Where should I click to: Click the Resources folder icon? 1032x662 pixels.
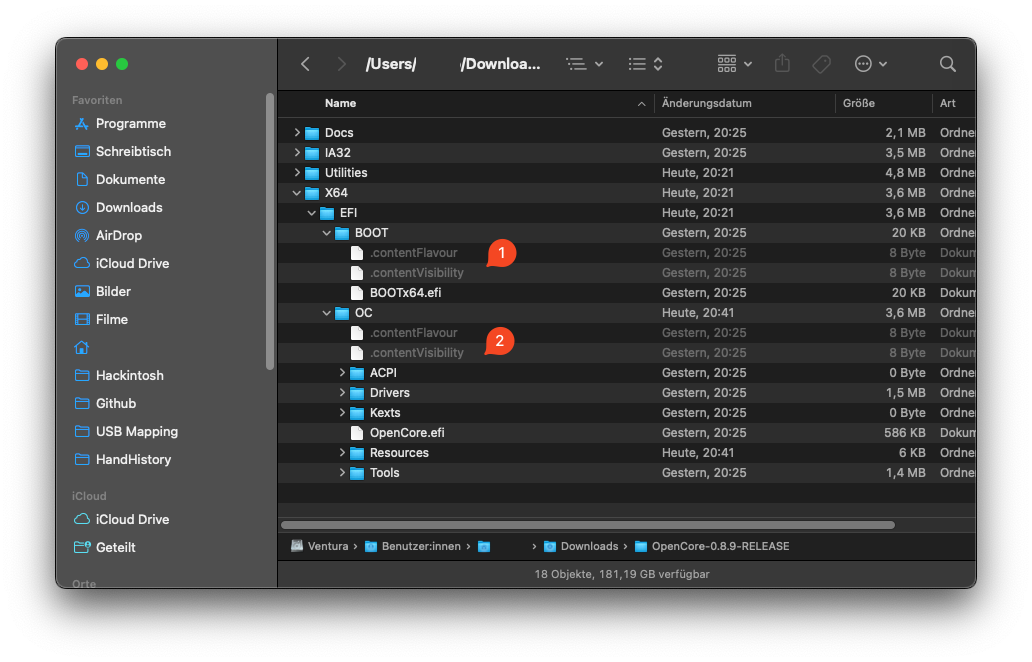(357, 453)
